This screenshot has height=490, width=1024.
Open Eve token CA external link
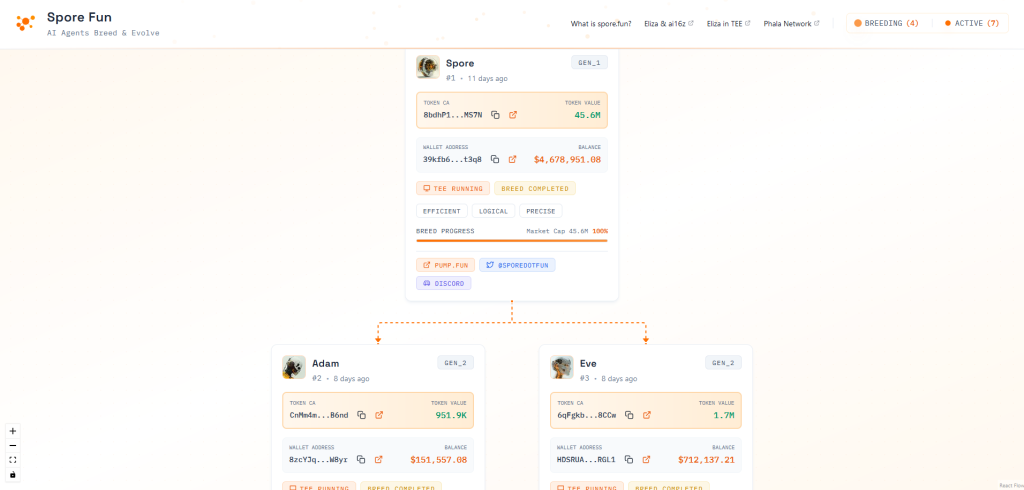point(647,415)
